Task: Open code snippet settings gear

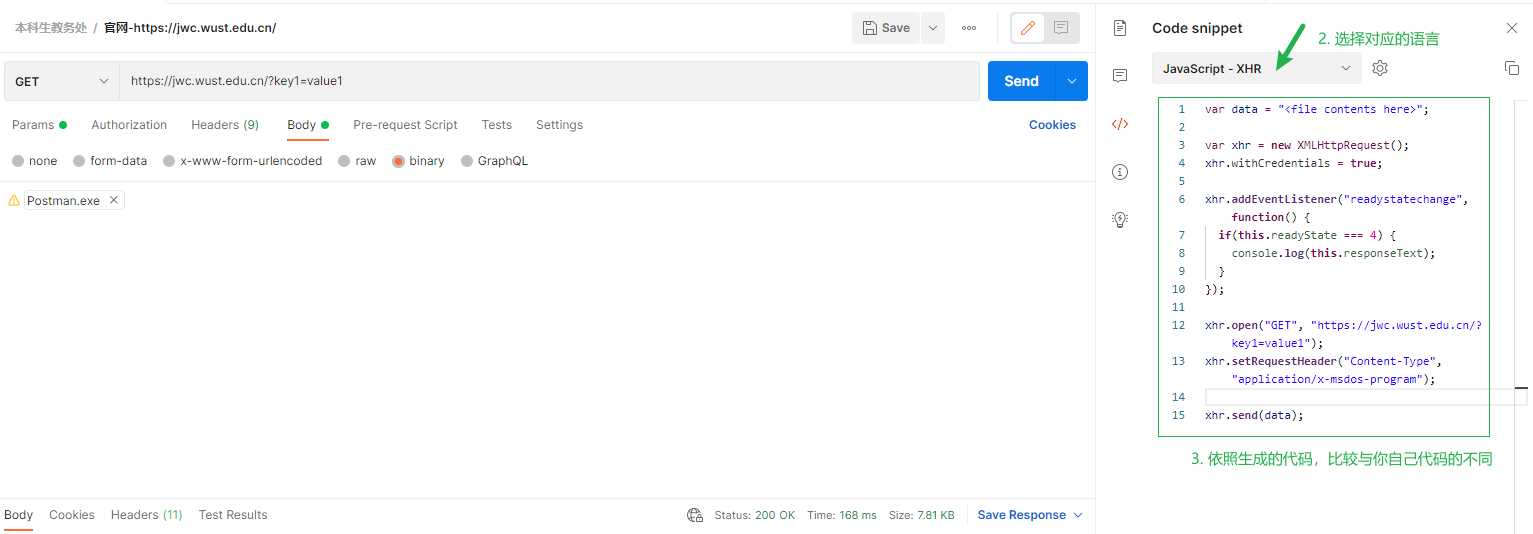Action: point(1380,68)
